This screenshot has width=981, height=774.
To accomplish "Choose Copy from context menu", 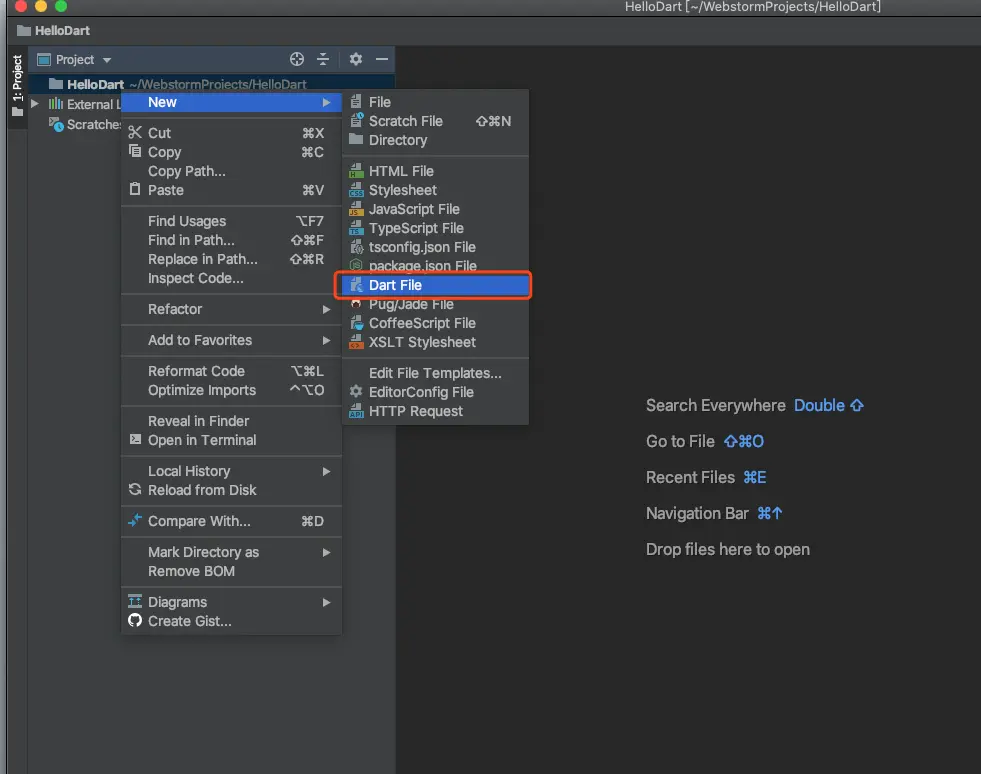I will [x=231, y=152].
